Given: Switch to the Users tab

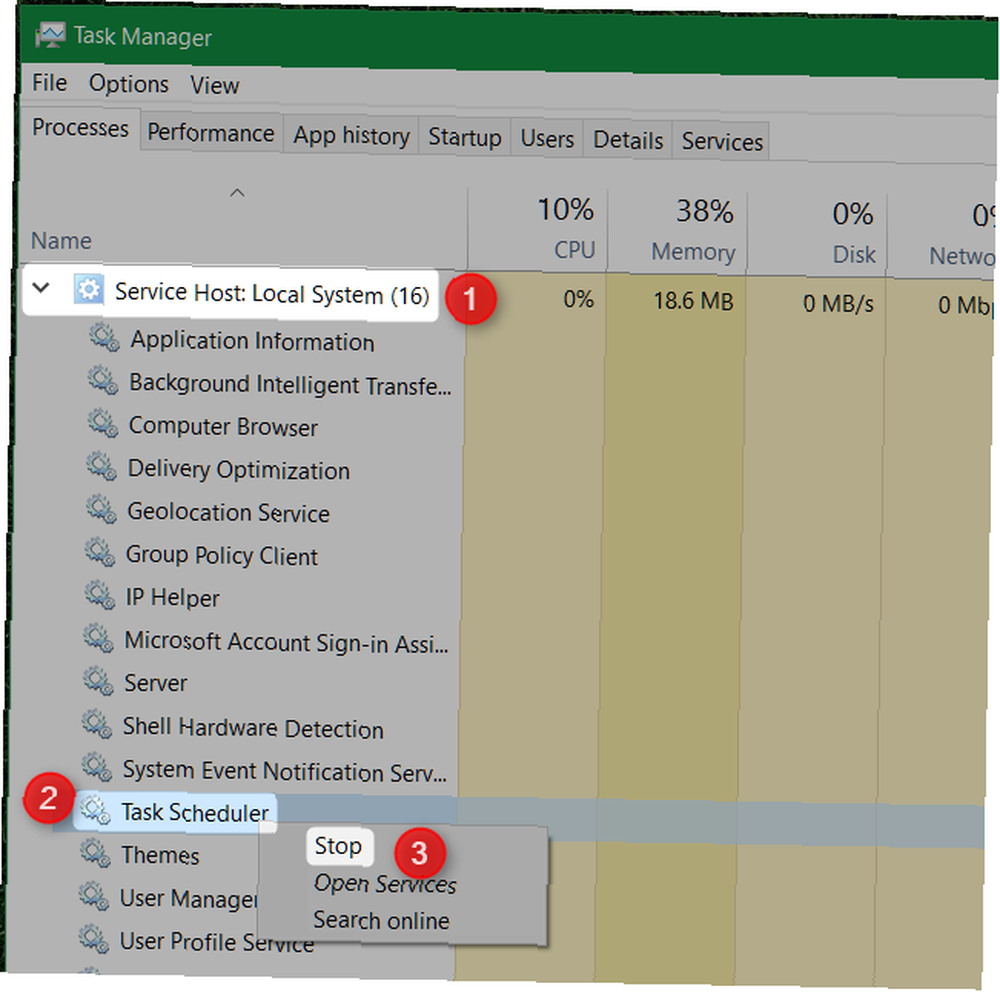Looking at the screenshot, I should click(547, 138).
